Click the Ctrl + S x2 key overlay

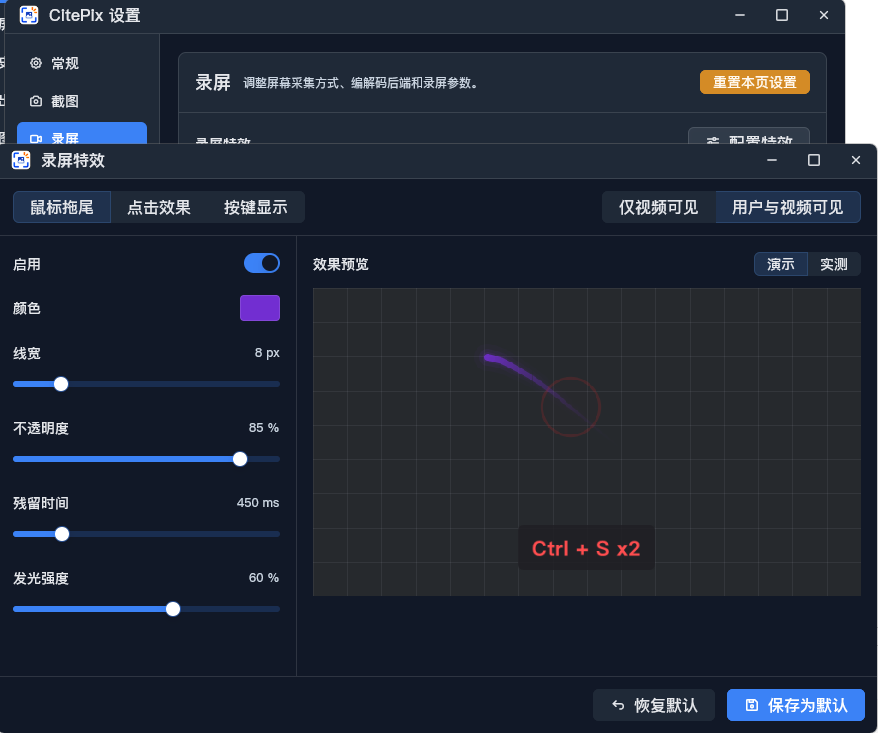pyautogui.click(x=586, y=548)
